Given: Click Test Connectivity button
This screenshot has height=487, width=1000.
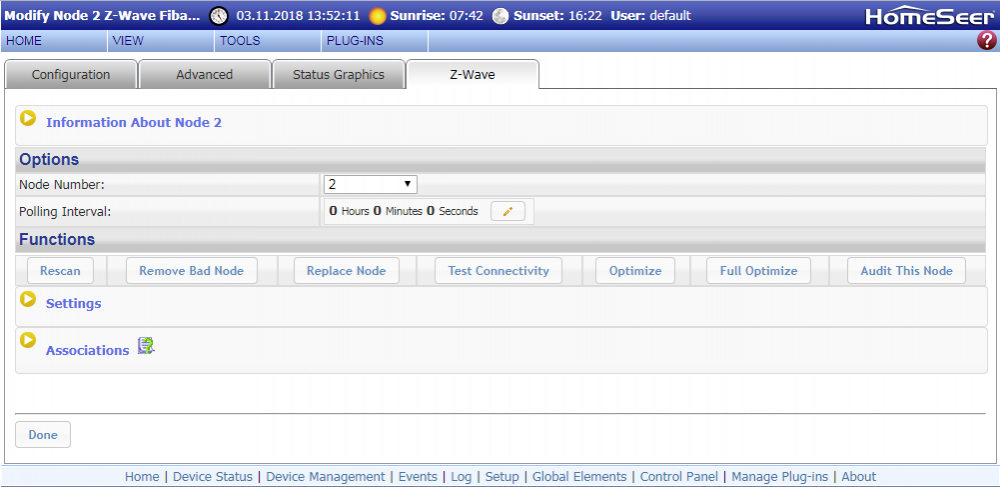Looking at the screenshot, I should click(x=498, y=271).
